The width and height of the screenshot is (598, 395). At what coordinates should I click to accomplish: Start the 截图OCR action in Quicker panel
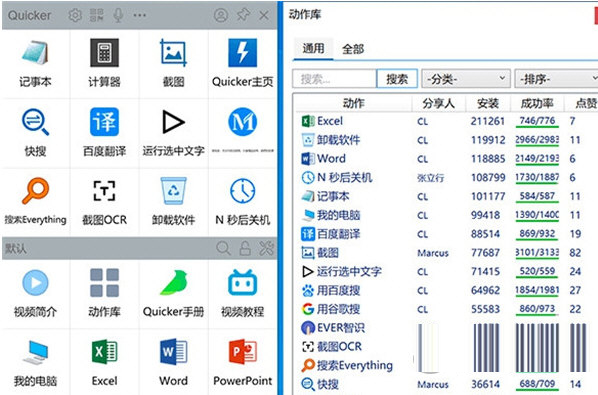[104, 202]
